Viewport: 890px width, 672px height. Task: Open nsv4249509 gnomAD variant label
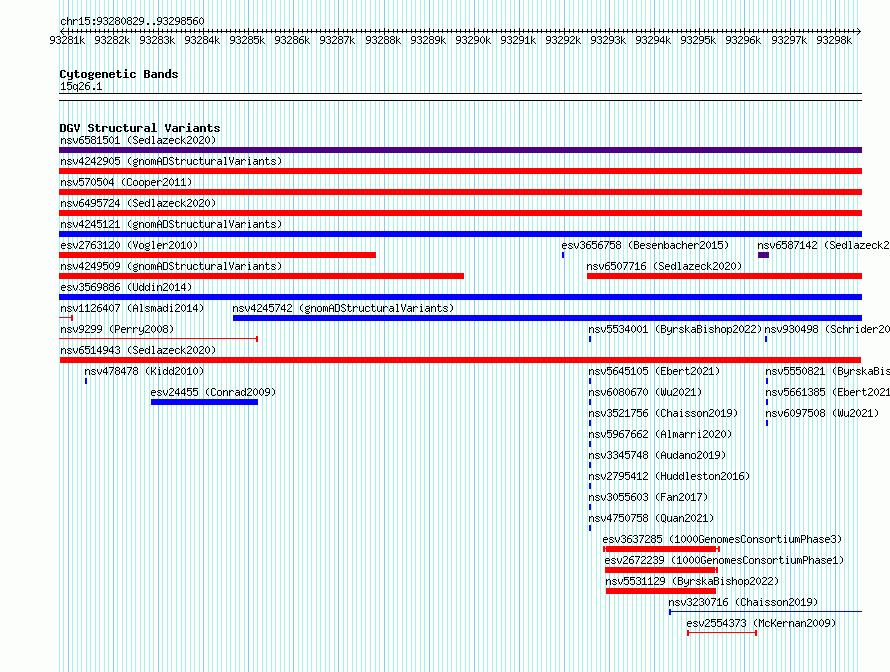(x=171, y=266)
